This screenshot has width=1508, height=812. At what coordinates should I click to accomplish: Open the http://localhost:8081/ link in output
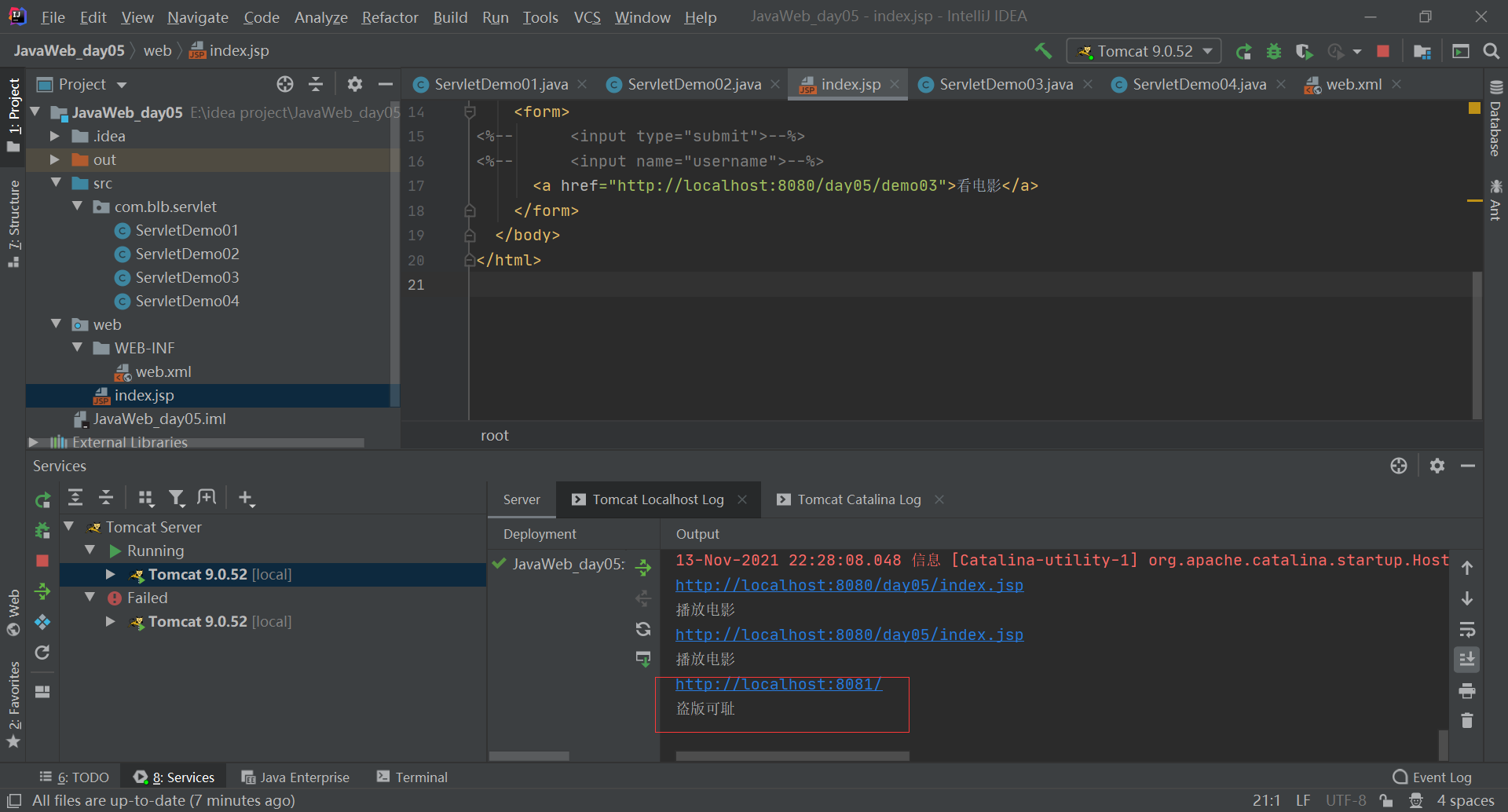click(x=778, y=684)
